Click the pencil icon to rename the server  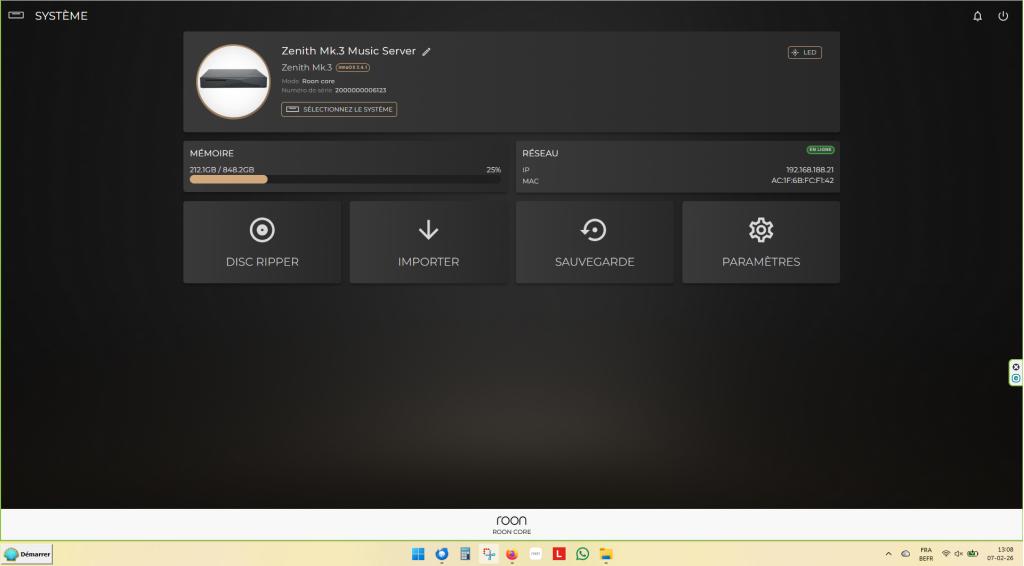[x=427, y=52]
